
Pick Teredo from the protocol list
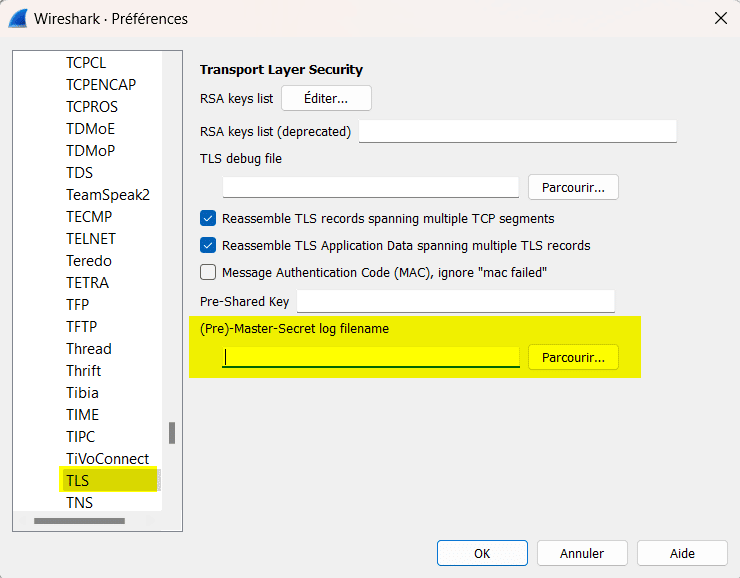89,261
